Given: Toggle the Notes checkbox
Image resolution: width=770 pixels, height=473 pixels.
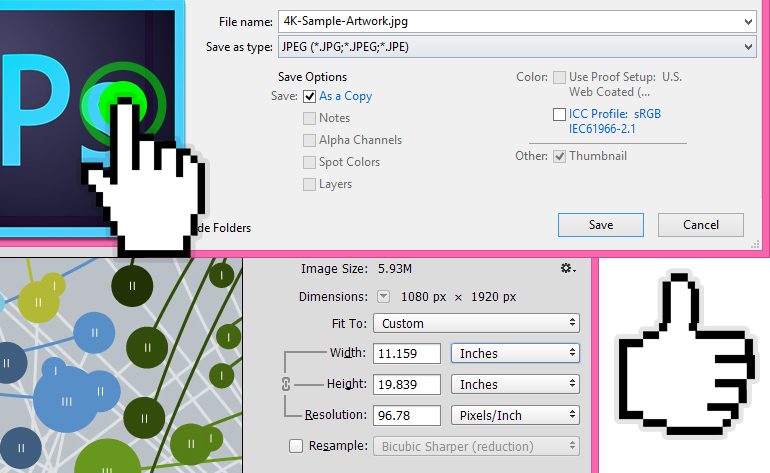Looking at the screenshot, I should click(x=309, y=118).
